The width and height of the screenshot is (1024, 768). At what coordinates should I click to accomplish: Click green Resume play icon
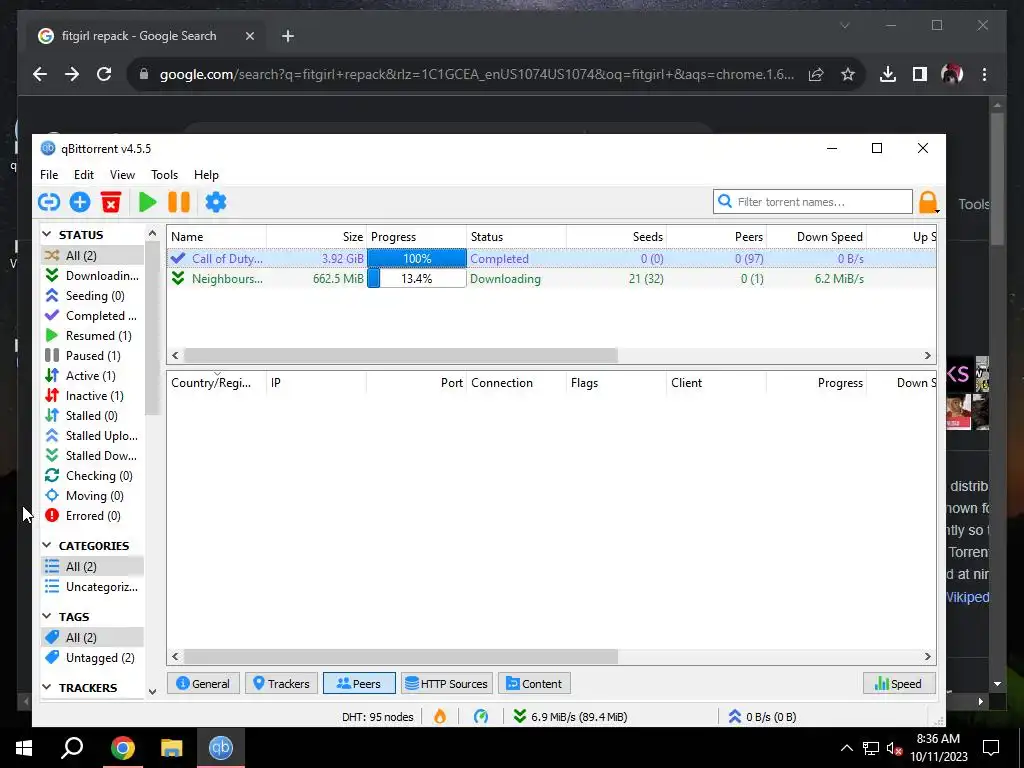(148, 202)
